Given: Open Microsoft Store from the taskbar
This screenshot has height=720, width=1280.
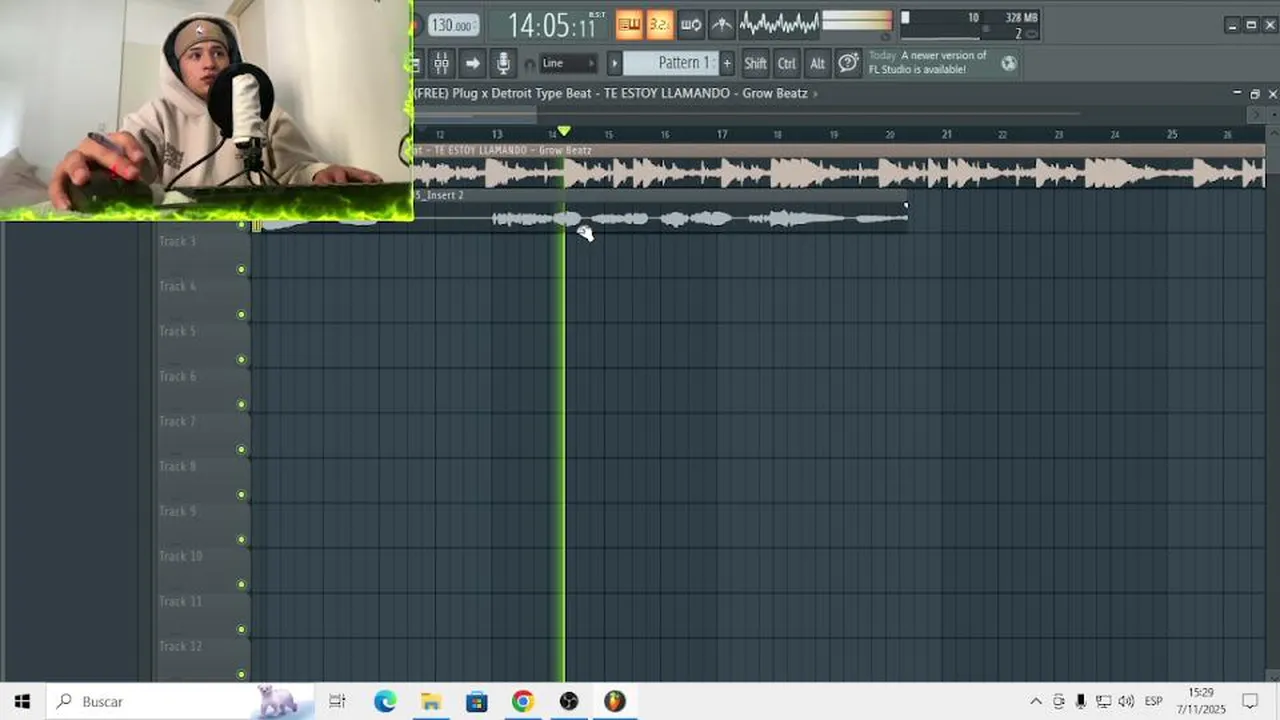Looking at the screenshot, I should pos(476,702).
